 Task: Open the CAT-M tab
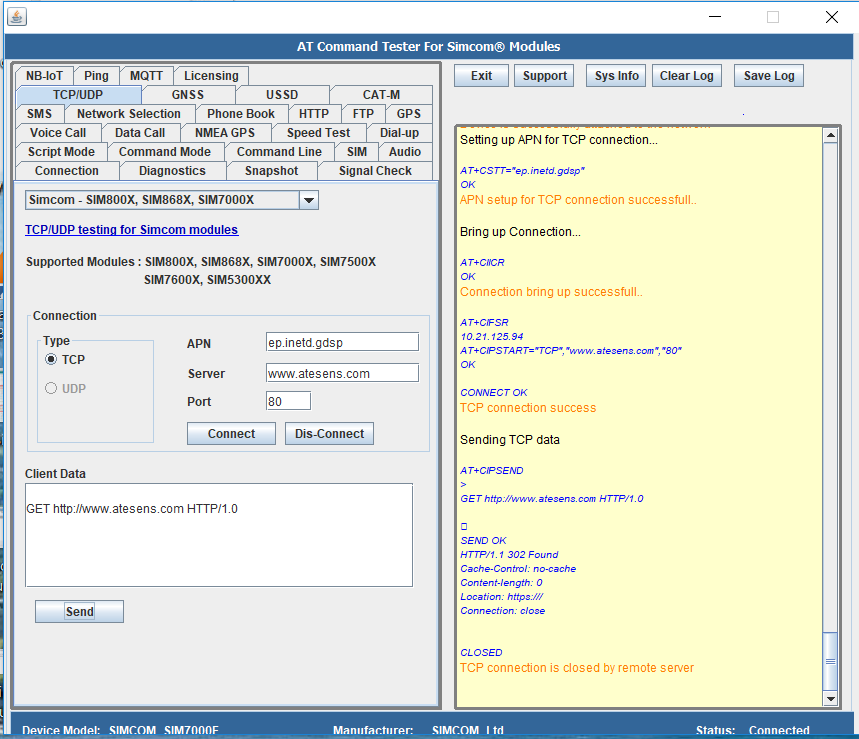(x=381, y=95)
